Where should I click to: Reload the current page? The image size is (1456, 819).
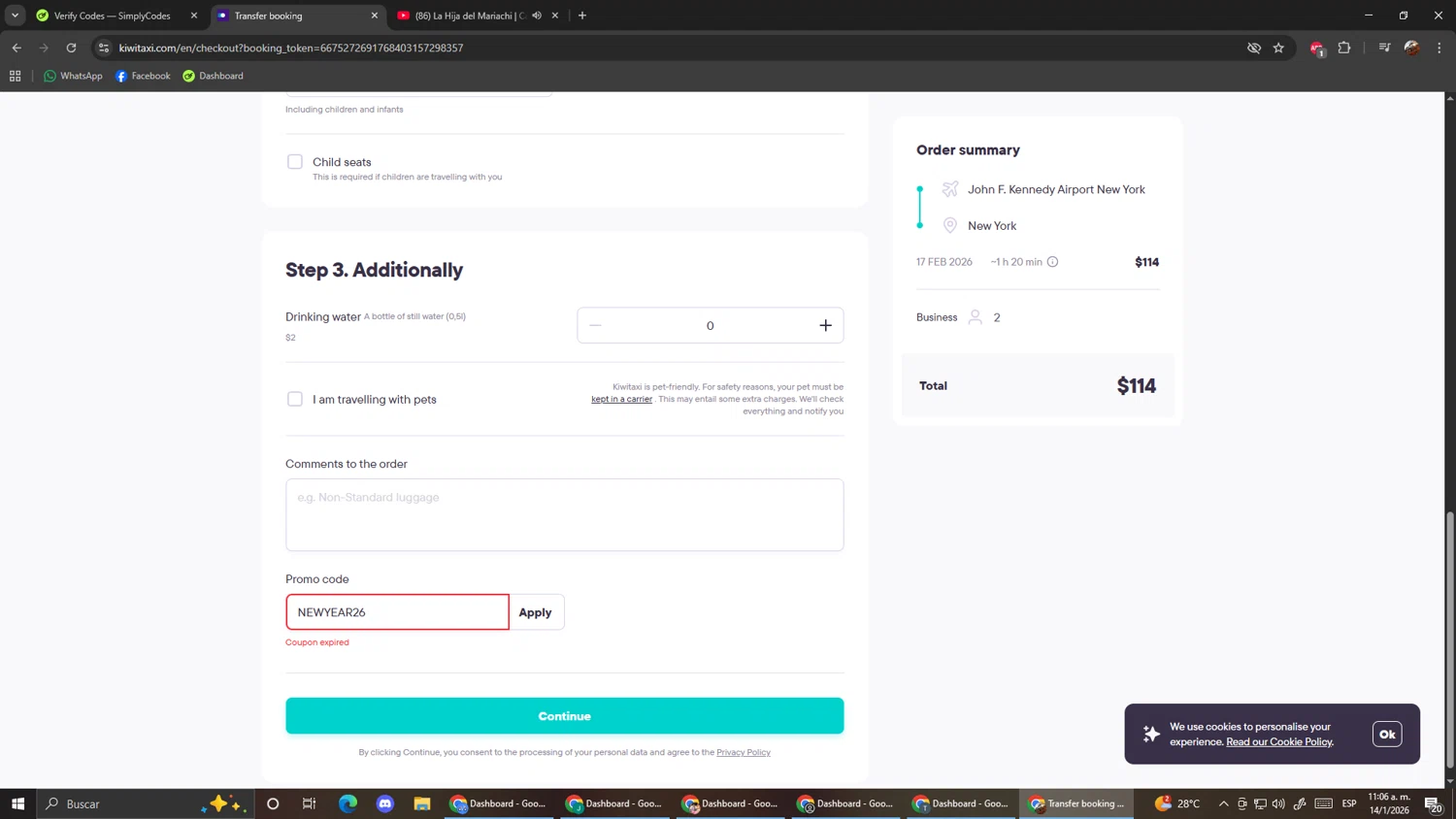point(71,48)
